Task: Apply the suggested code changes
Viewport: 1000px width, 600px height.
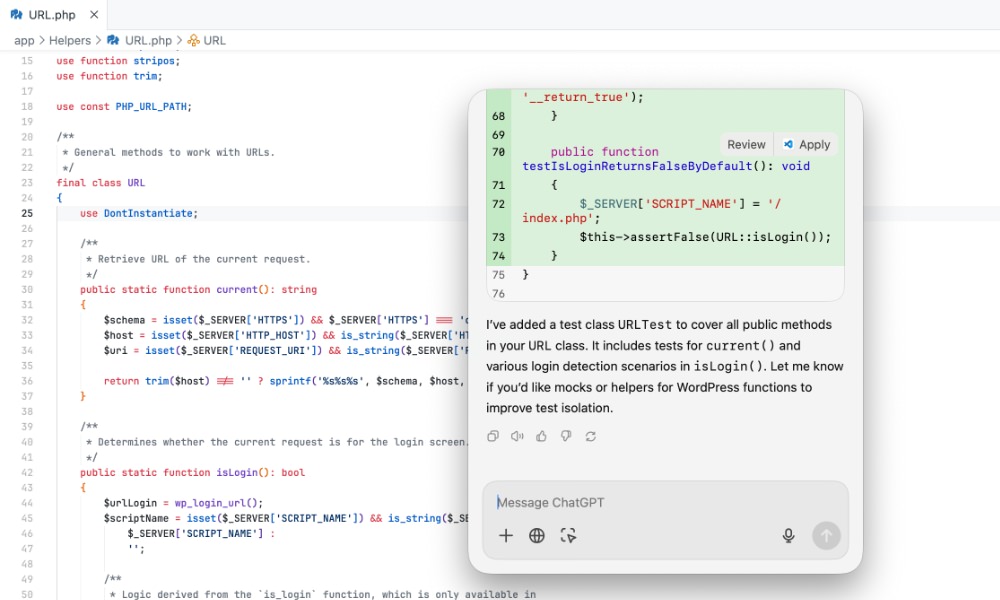Action: tap(806, 144)
